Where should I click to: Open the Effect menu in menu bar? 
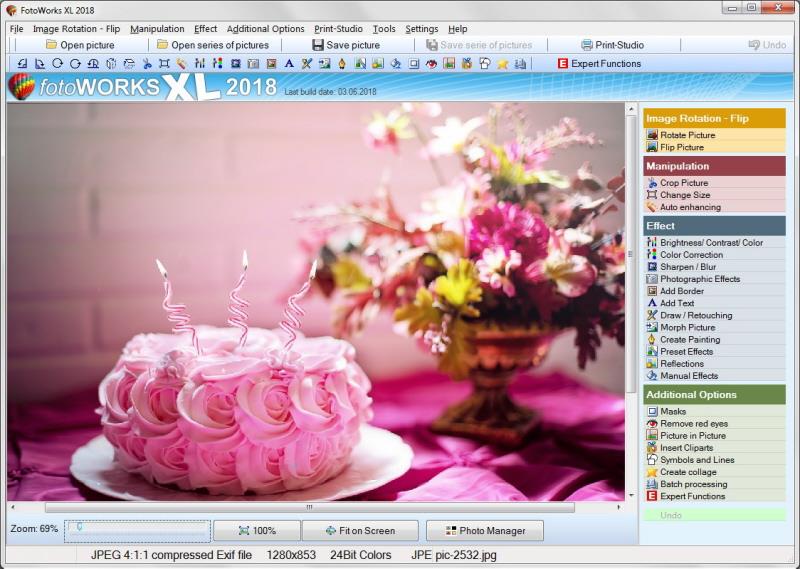[205, 29]
